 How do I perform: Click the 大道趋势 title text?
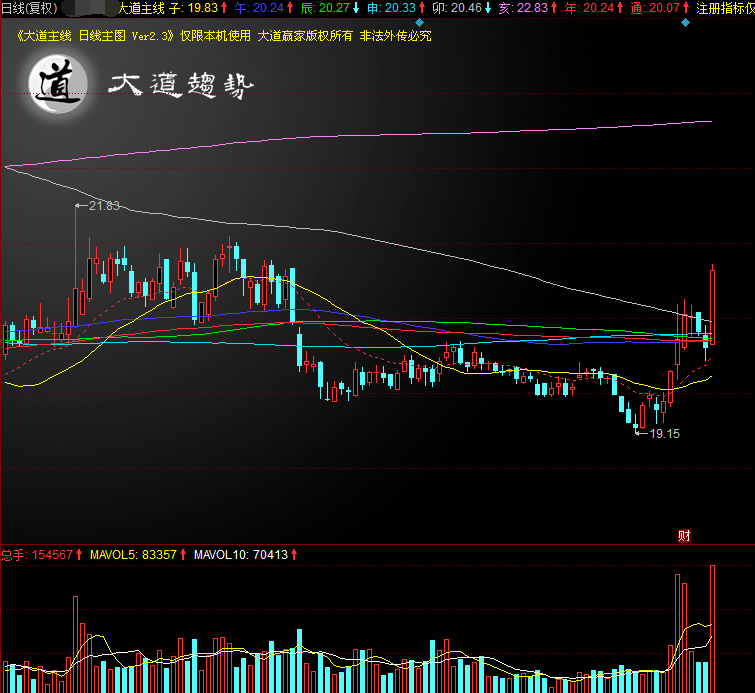181,88
